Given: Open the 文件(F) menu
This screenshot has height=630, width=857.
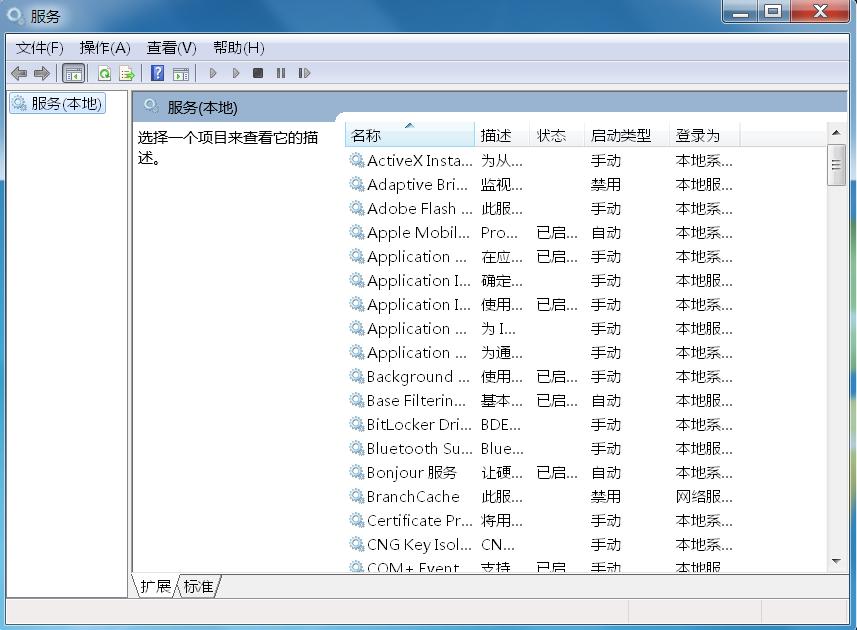Looking at the screenshot, I should tap(38, 47).
